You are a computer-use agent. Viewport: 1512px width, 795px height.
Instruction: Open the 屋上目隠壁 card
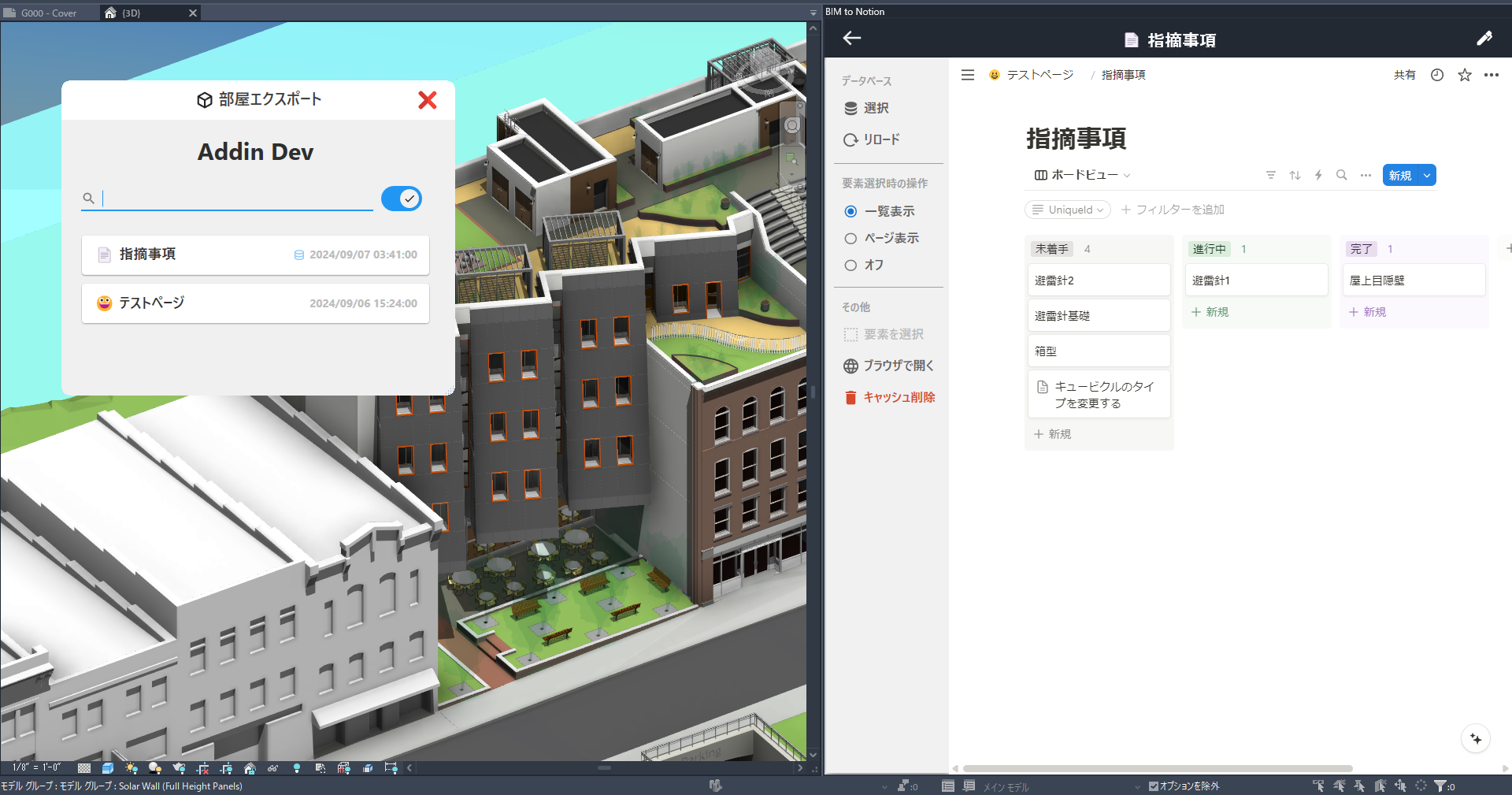tap(1414, 280)
